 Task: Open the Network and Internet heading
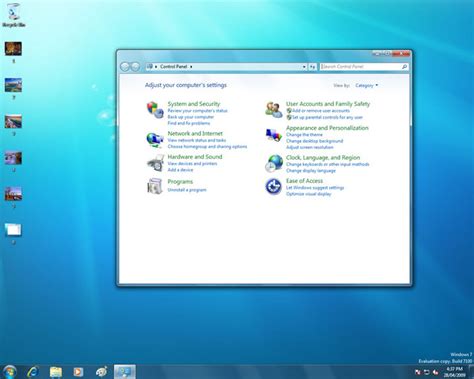coord(195,133)
